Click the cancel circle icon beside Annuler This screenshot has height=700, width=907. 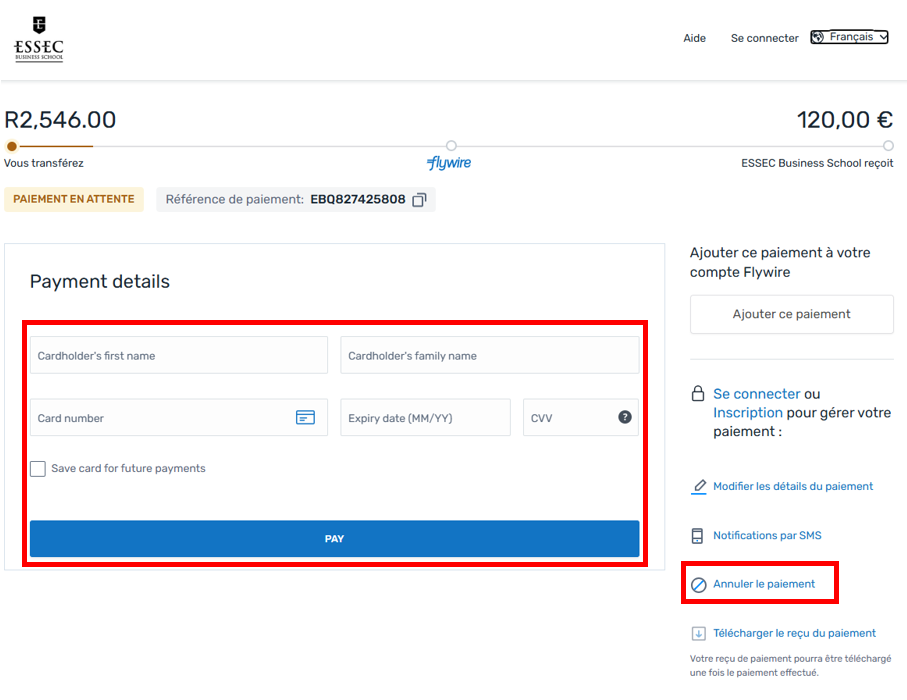coord(698,585)
